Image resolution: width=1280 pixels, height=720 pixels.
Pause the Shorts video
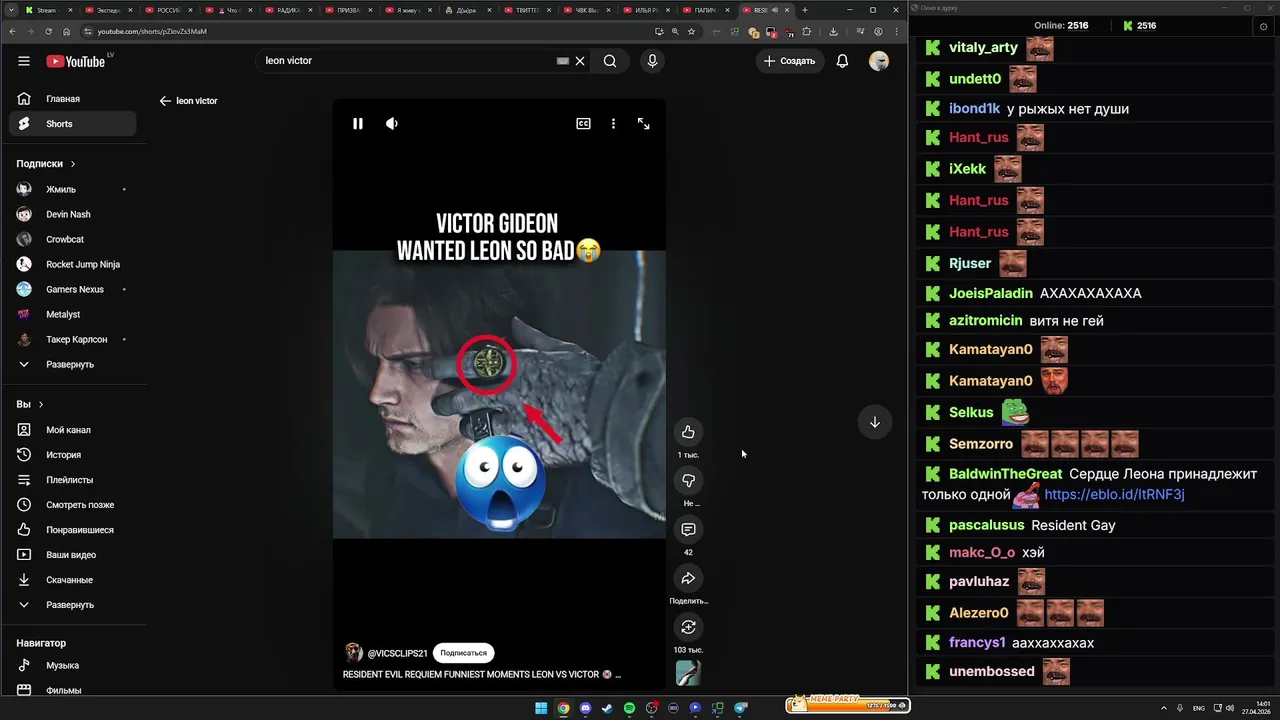click(358, 124)
